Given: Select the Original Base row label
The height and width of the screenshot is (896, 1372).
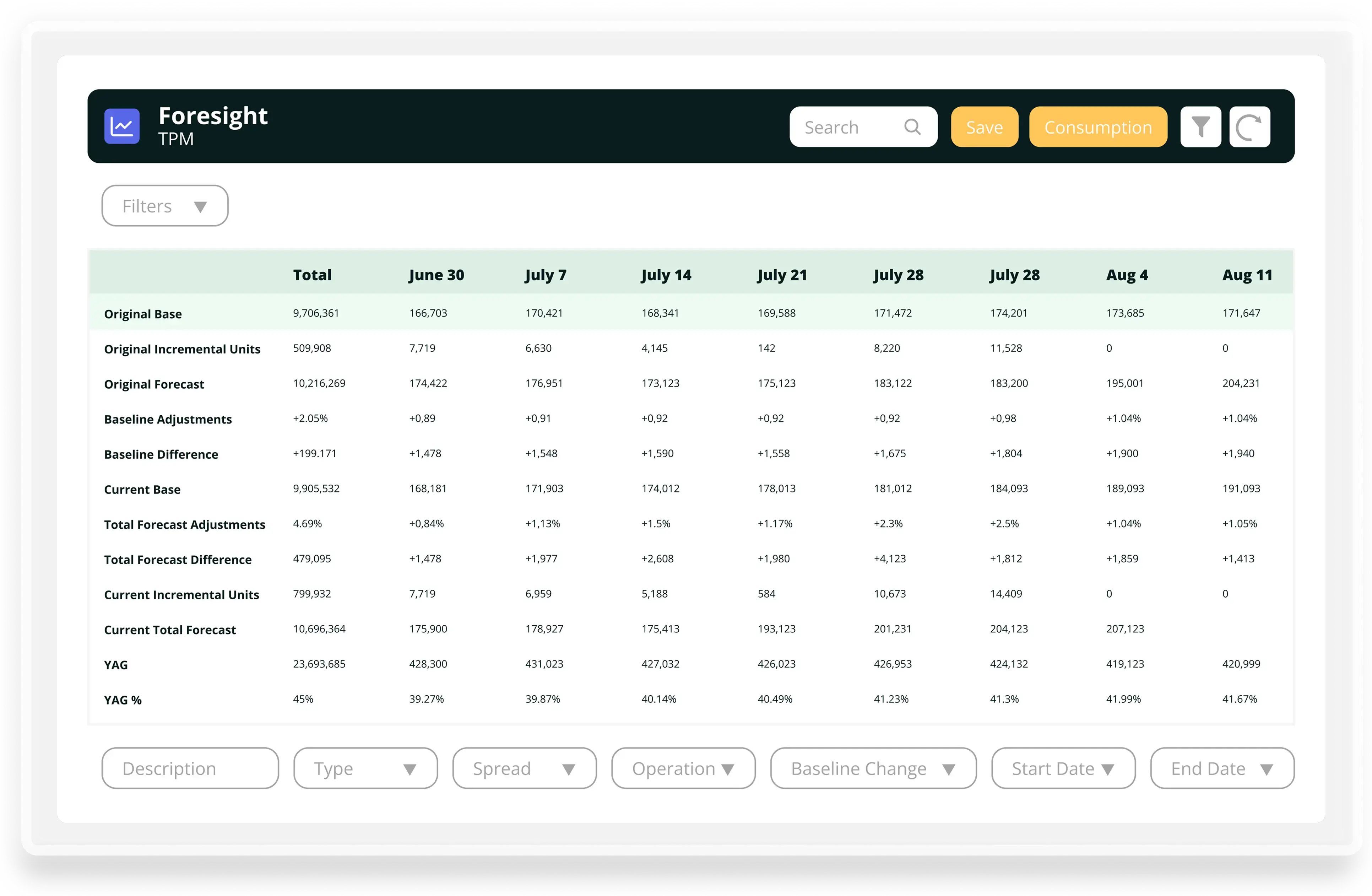Looking at the screenshot, I should click(x=143, y=314).
